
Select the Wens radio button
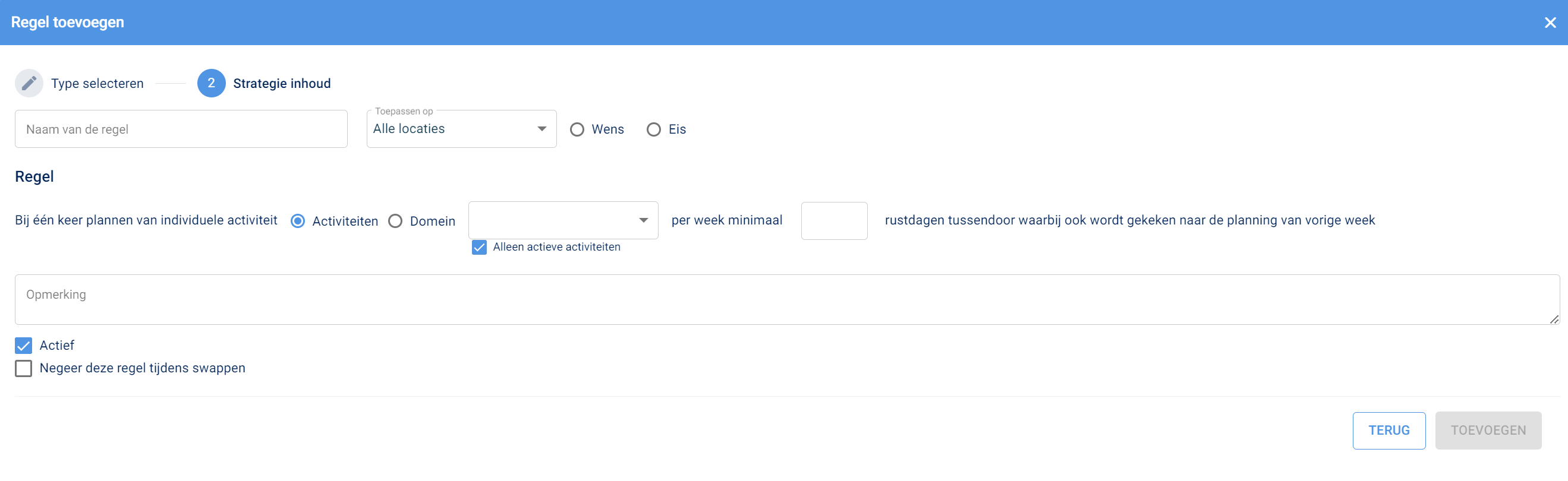[x=577, y=129]
